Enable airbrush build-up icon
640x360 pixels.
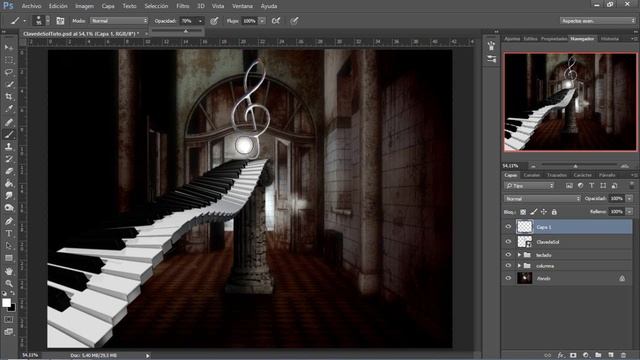(276, 21)
